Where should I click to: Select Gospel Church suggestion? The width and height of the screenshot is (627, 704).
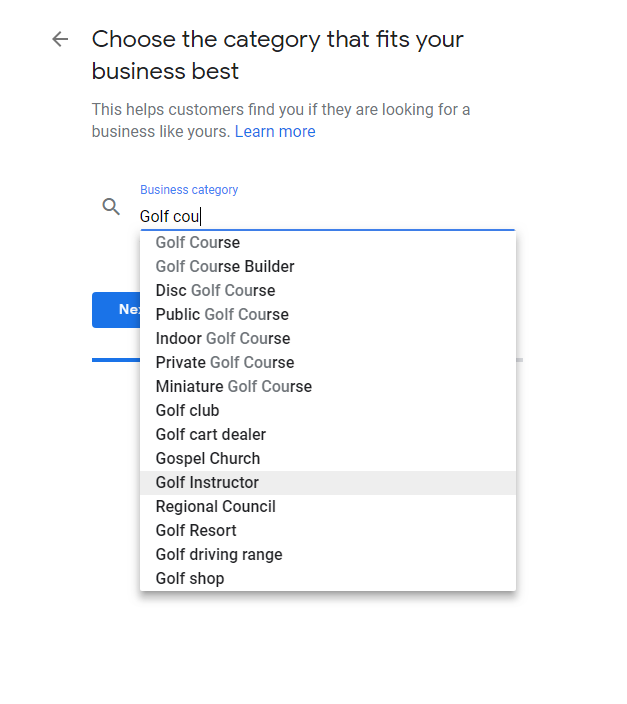click(x=328, y=459)
